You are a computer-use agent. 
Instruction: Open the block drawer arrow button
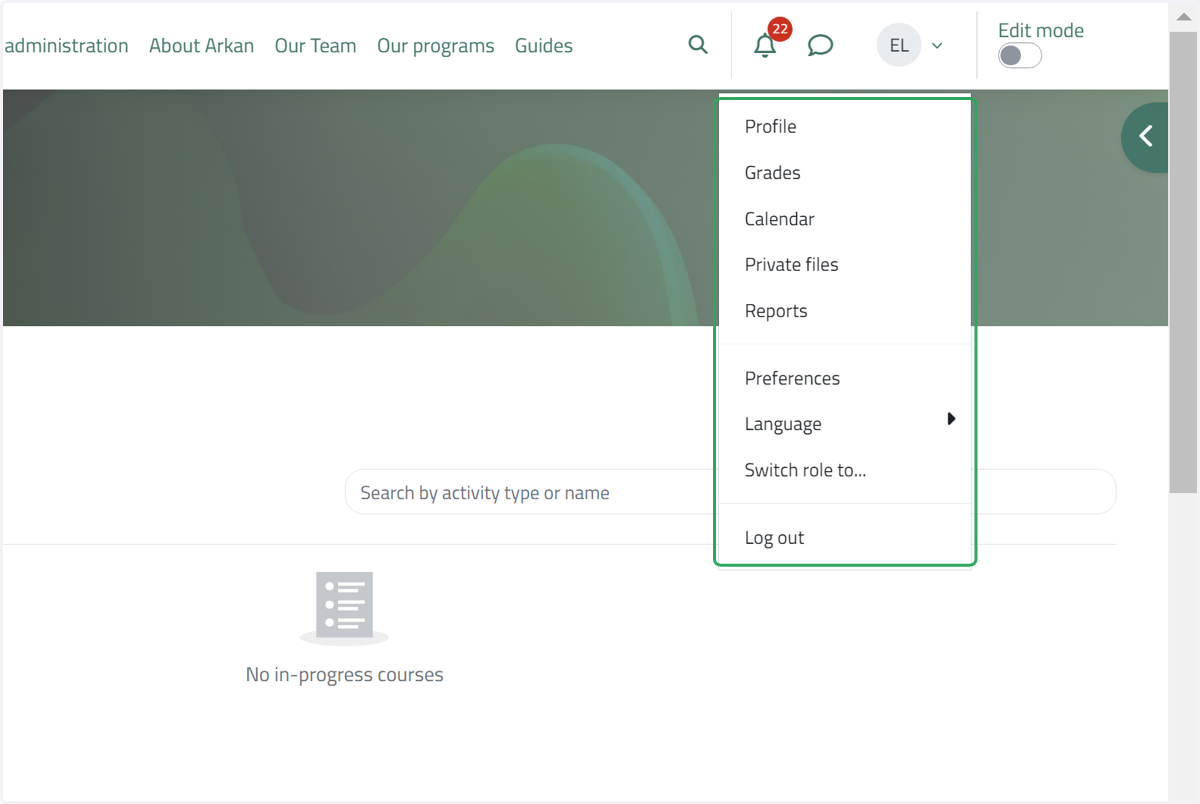coord(1146,137)
